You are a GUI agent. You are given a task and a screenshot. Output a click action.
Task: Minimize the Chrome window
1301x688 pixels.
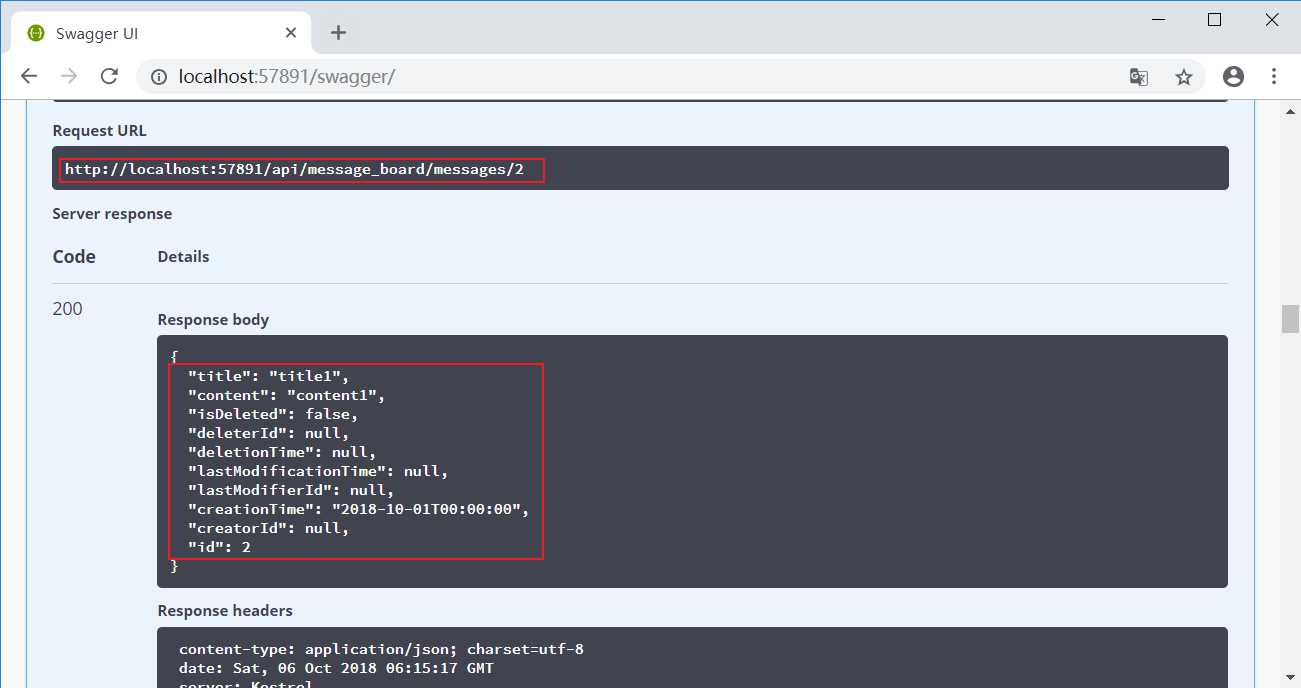click(1156, 19)
